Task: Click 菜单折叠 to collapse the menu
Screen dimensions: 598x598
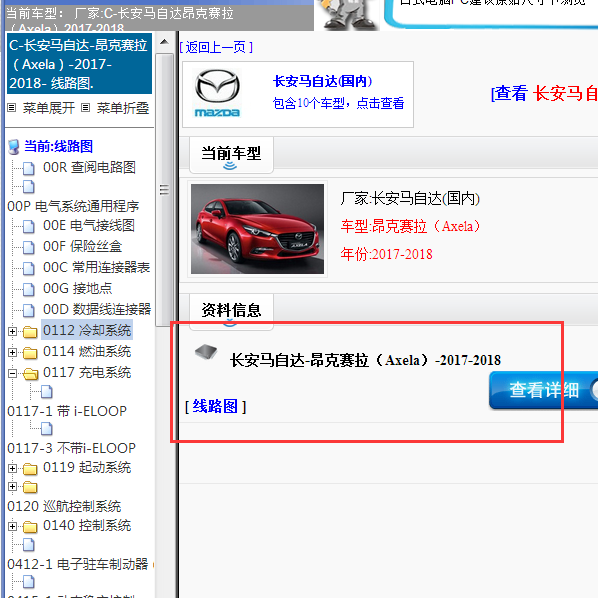Action: (x=123, y=108)
